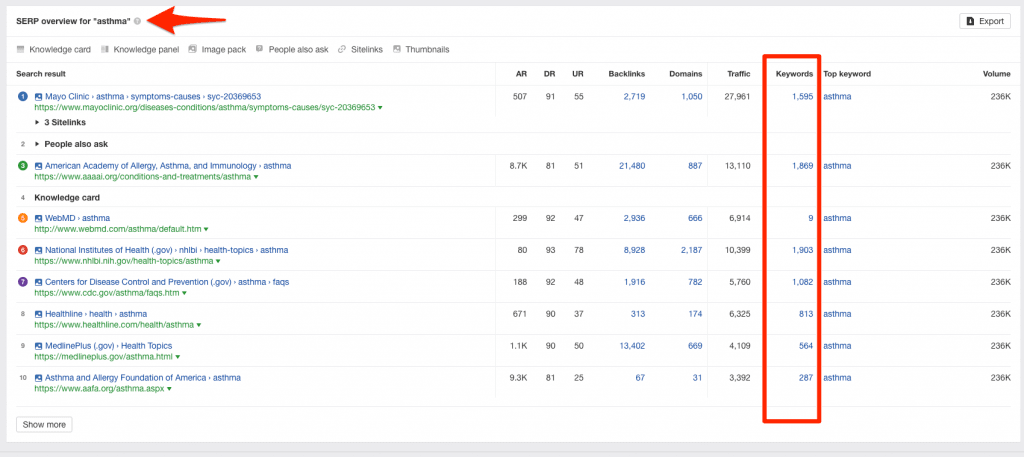Open the WebMD asthma result title
Viewport: 1024px width, 457px height.
click(78, 218)
